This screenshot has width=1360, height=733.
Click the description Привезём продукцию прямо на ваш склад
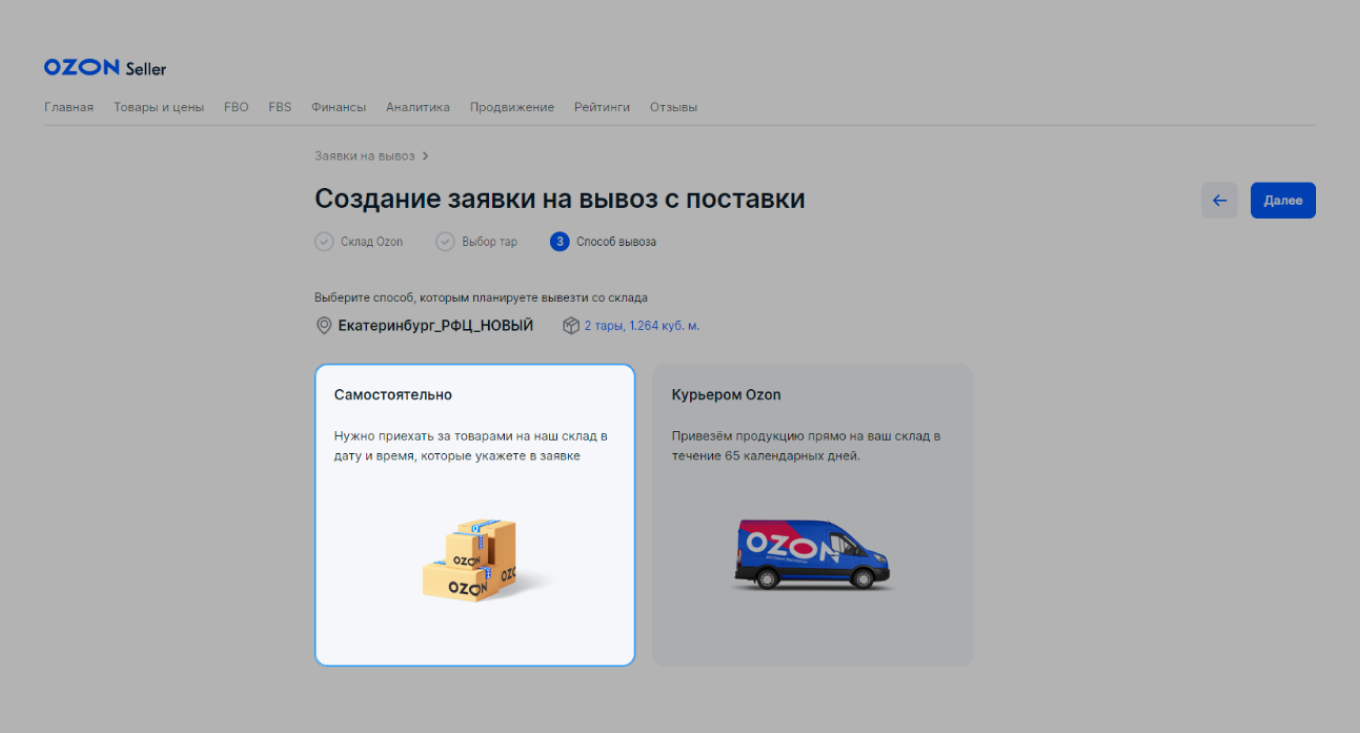[806, 446]
